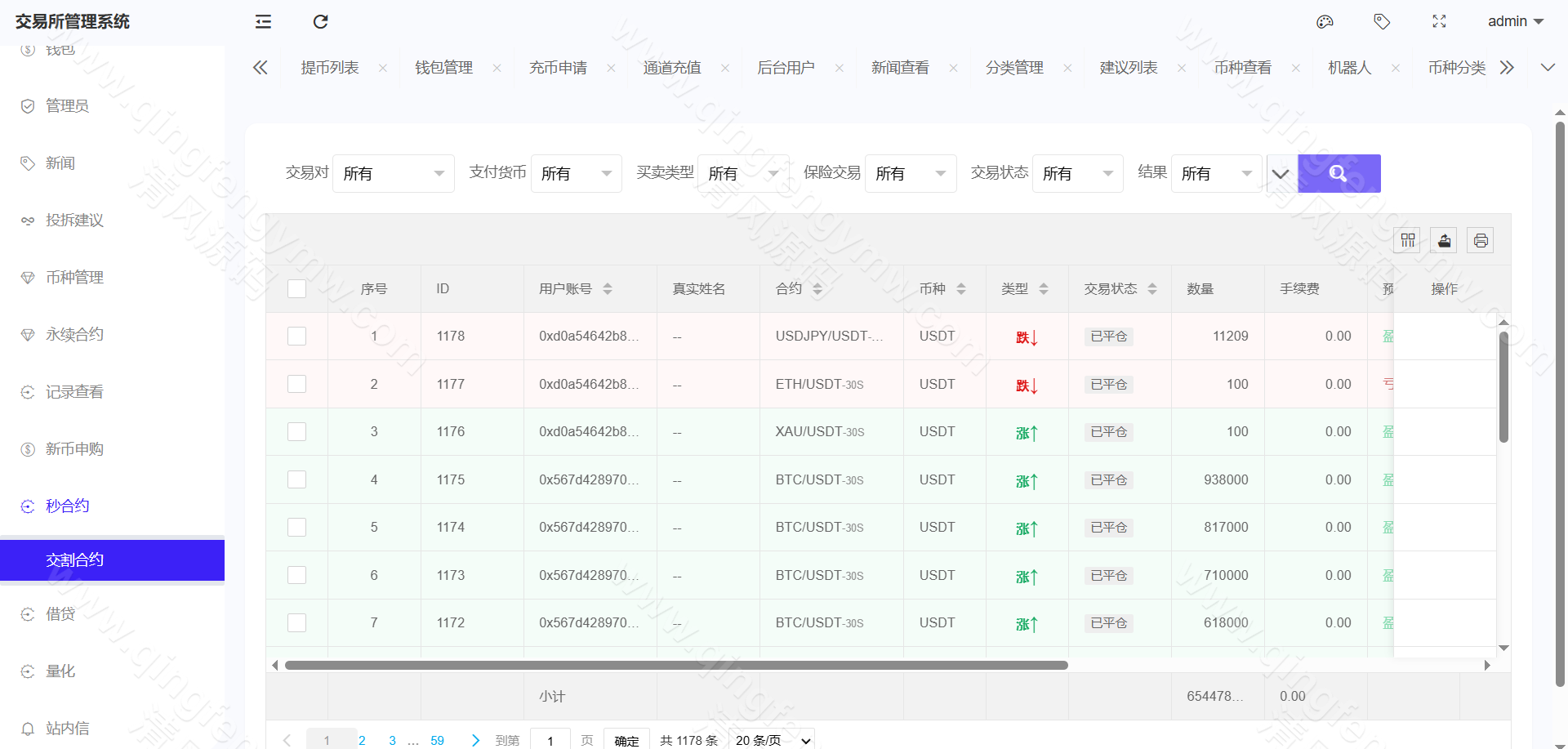Open the 20 条/页 page size dropdown

pyautogui.click(x=771, y=740)
